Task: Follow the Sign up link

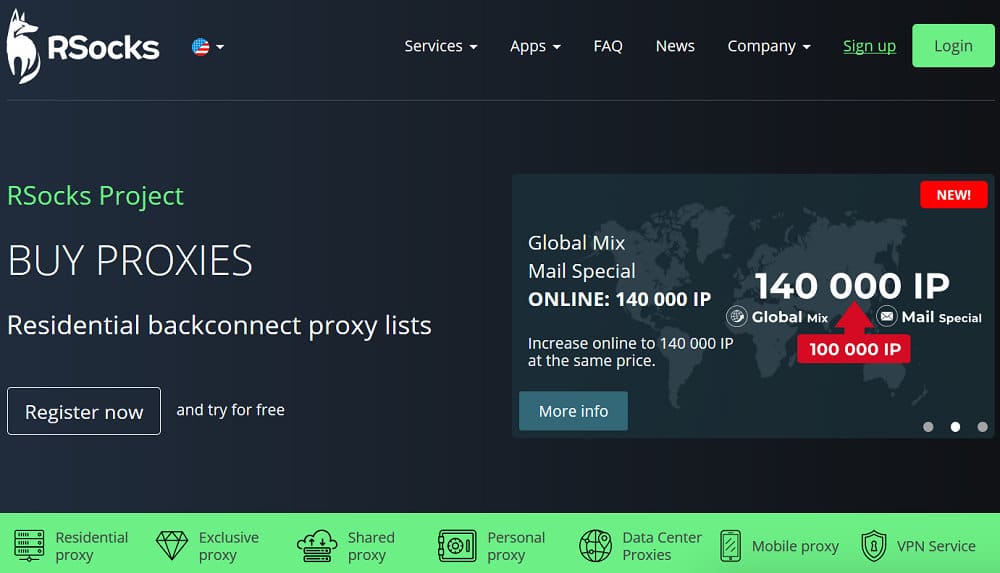Action: coord(869,46)
